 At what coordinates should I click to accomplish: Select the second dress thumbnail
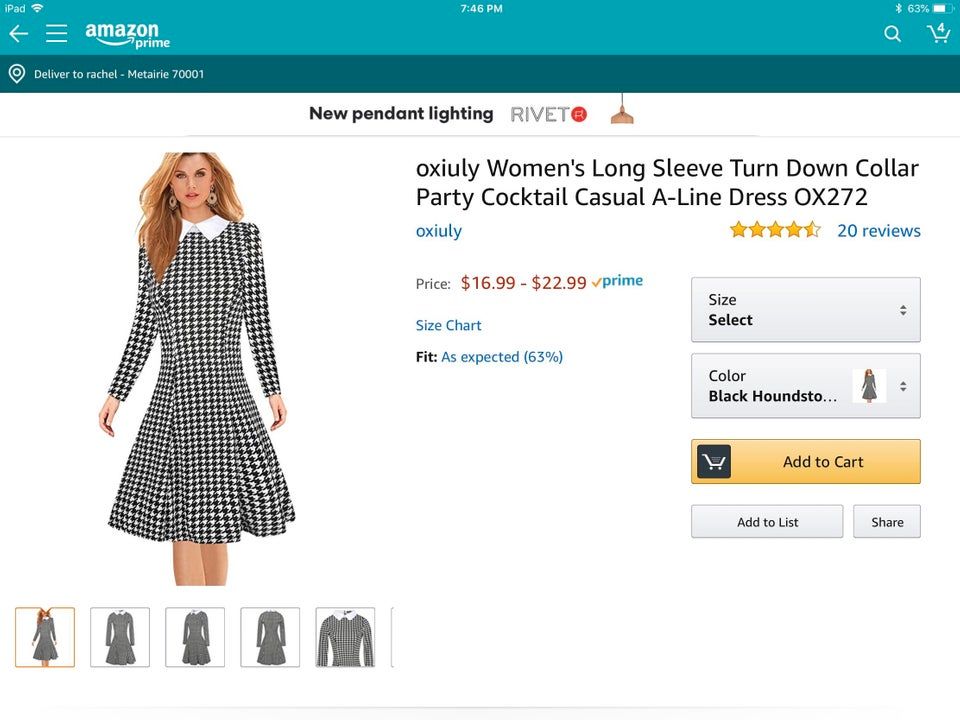coord(120,637)
